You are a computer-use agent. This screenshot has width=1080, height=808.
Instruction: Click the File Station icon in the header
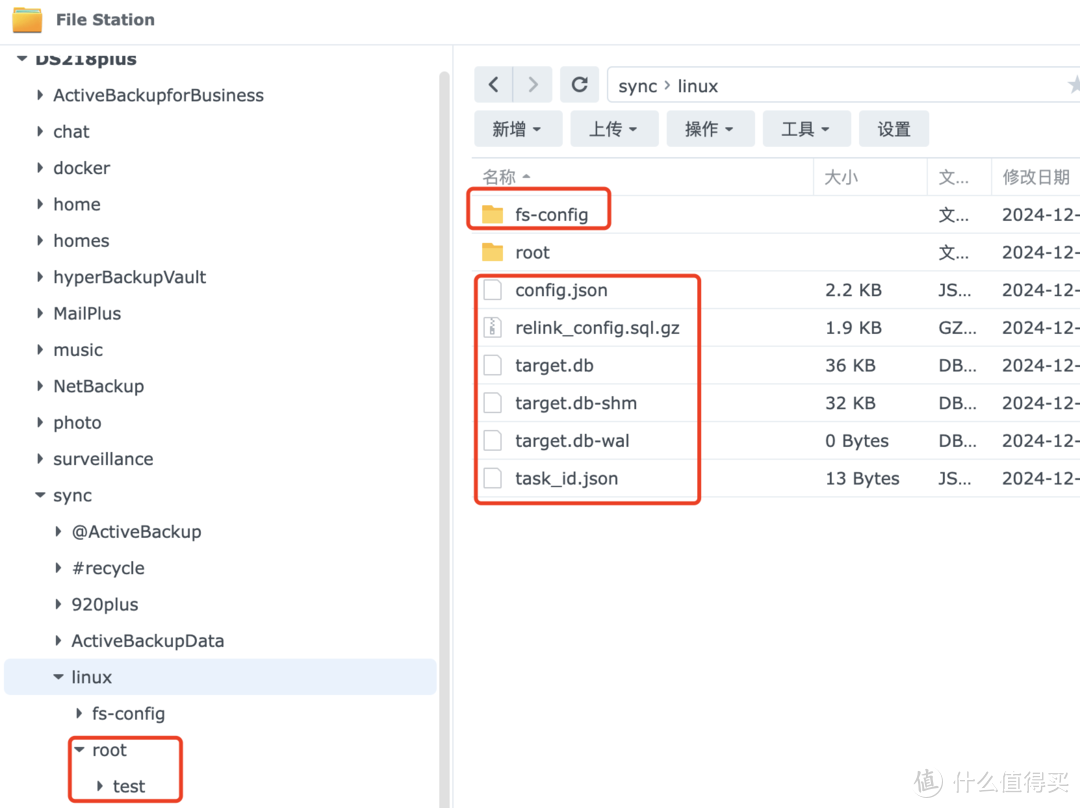(27, 19)
